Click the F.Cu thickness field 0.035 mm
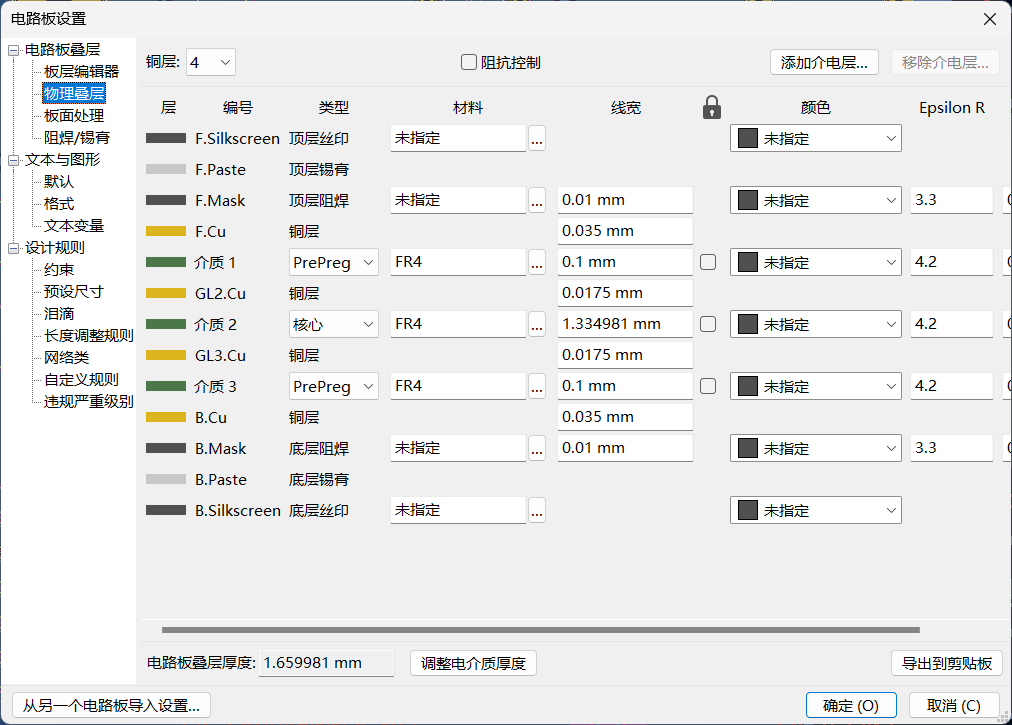Viewport: 1012px width, 725px height. [625, 231]
